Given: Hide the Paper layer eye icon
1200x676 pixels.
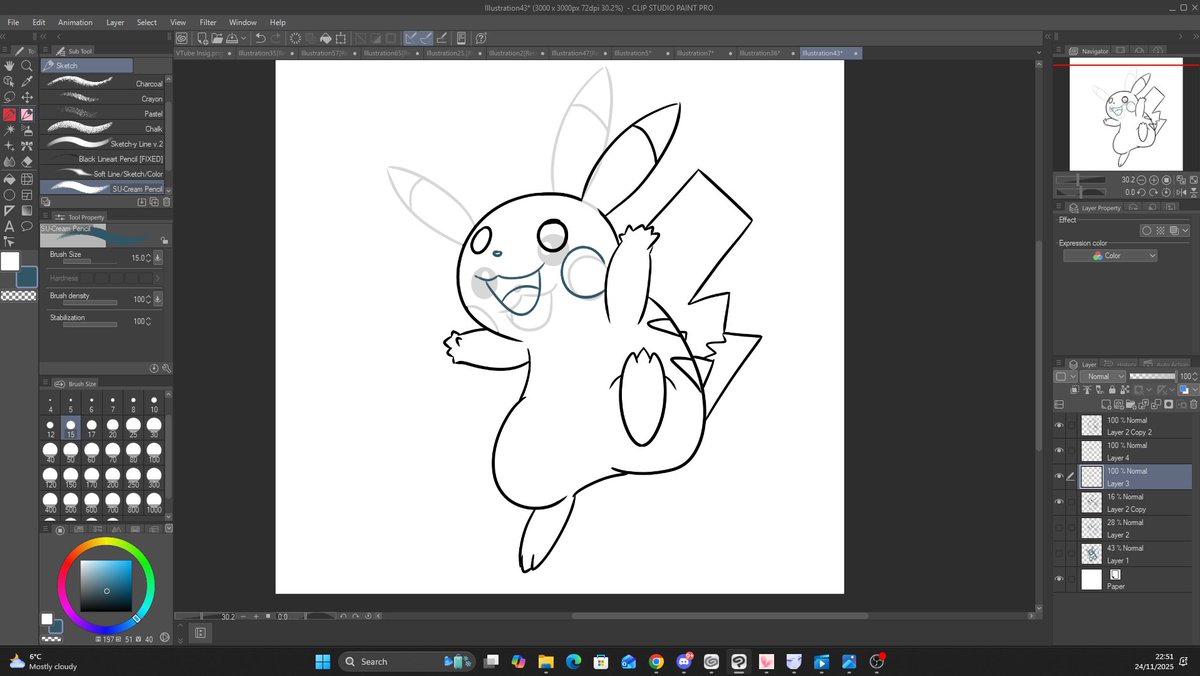Looking at the screenshot, I should point(1060,579).
